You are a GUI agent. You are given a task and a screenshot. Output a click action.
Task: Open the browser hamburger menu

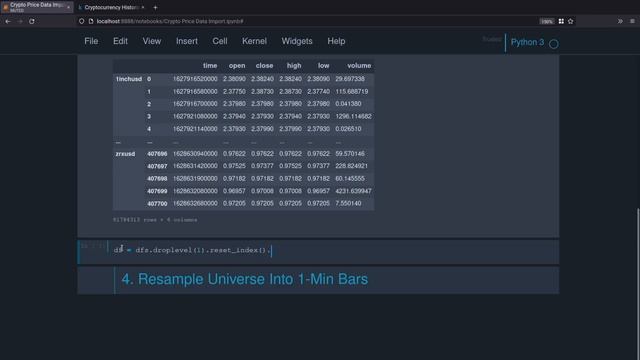(632, 21)
